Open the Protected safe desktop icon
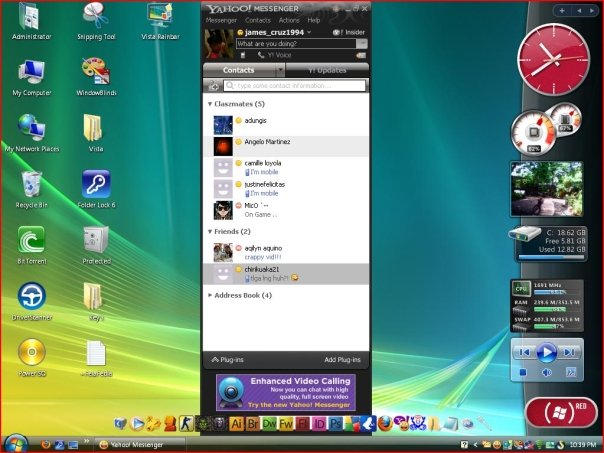 point(96,245)
